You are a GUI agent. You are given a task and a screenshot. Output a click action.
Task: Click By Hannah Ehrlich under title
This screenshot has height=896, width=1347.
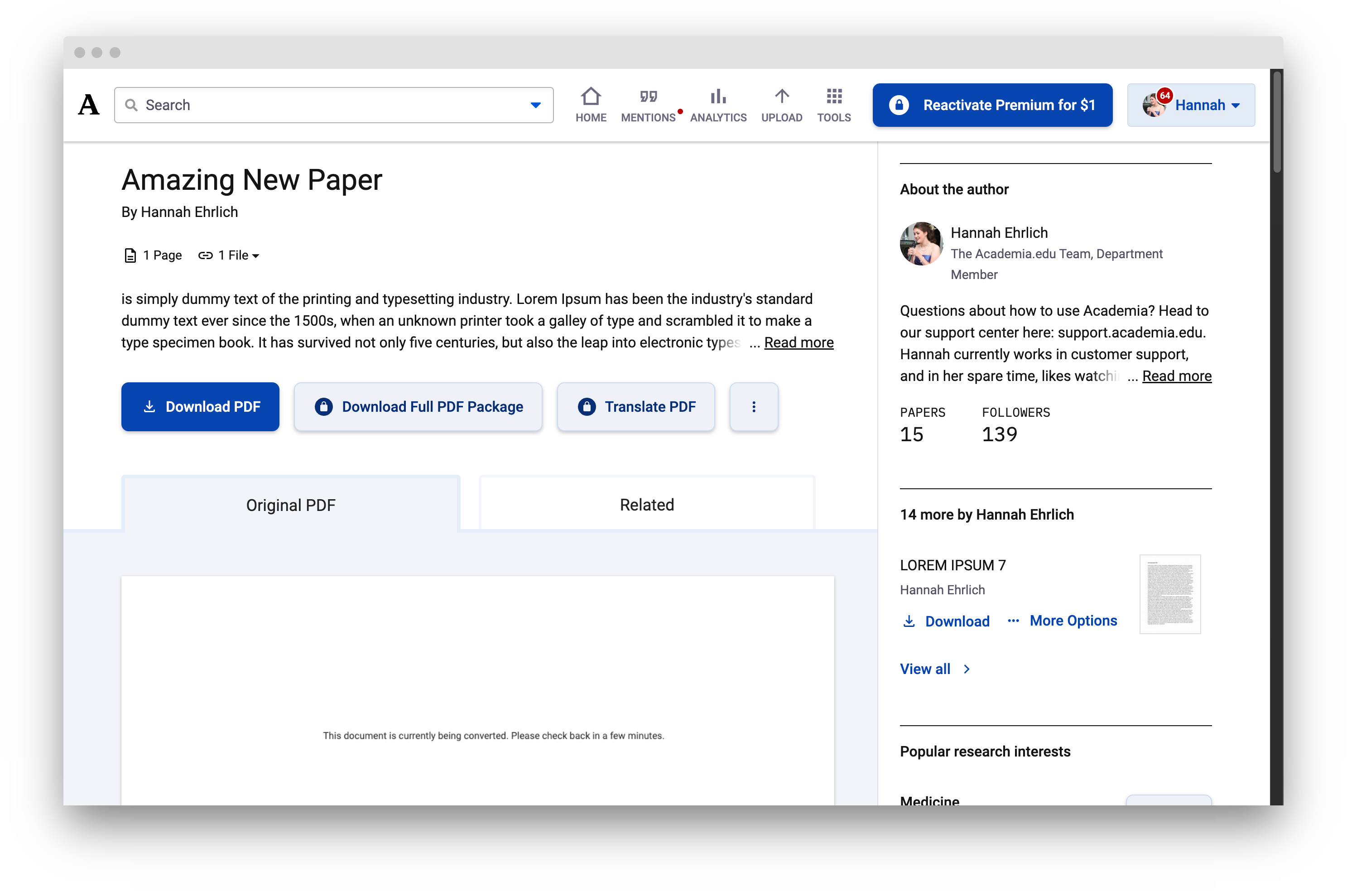pos(179,212)
